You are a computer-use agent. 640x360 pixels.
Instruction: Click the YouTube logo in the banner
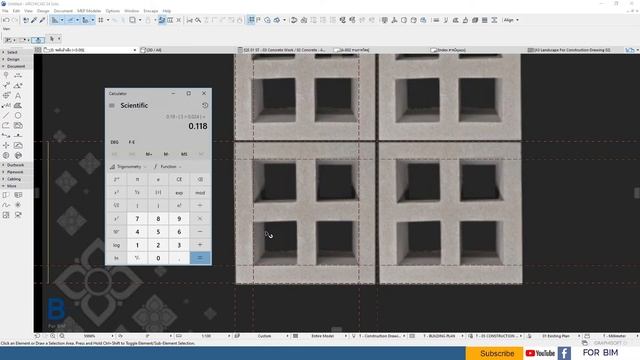540,353
